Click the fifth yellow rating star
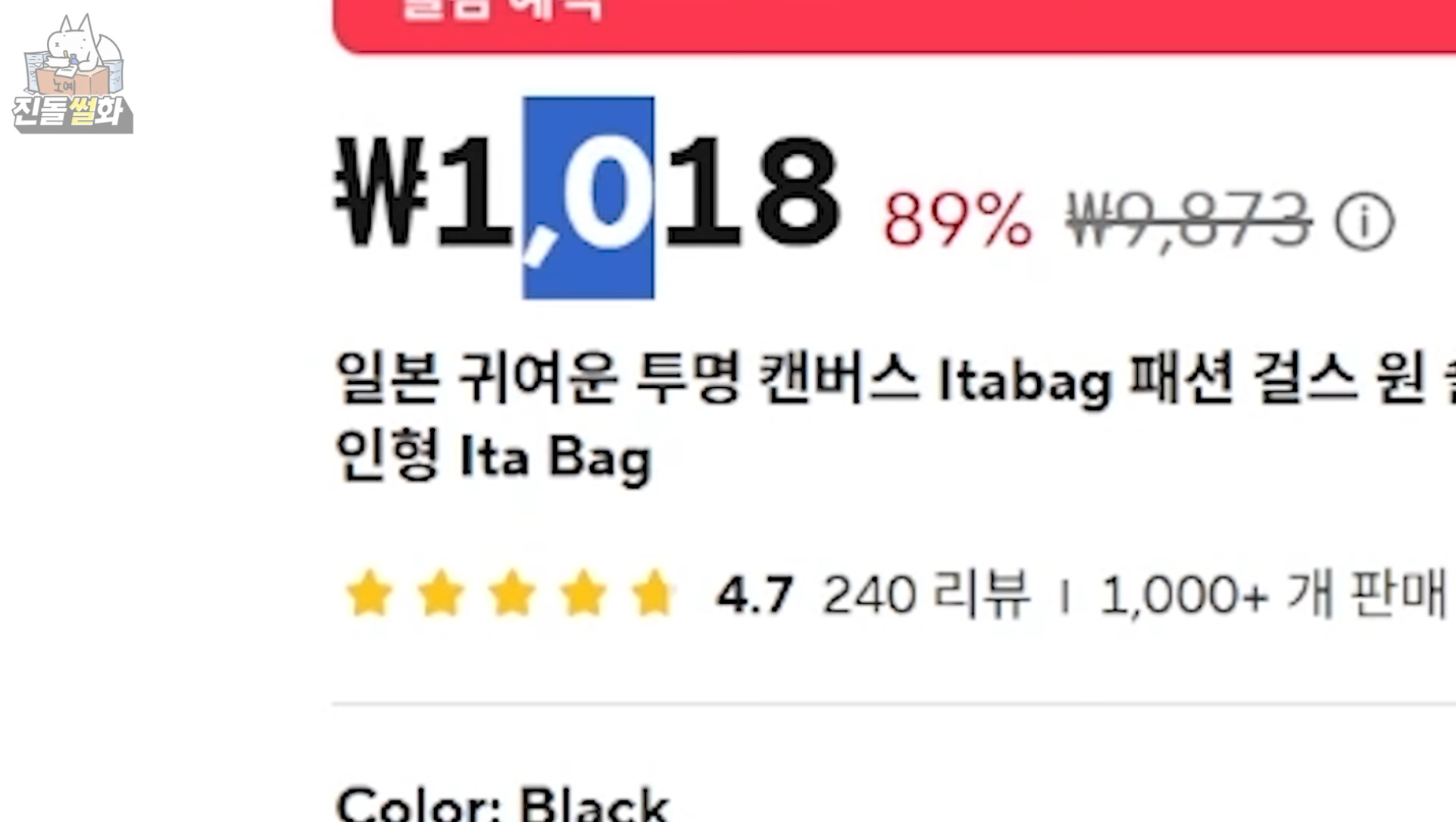Viewport: 1456px width, 822px height. click(x=653, y=593)
